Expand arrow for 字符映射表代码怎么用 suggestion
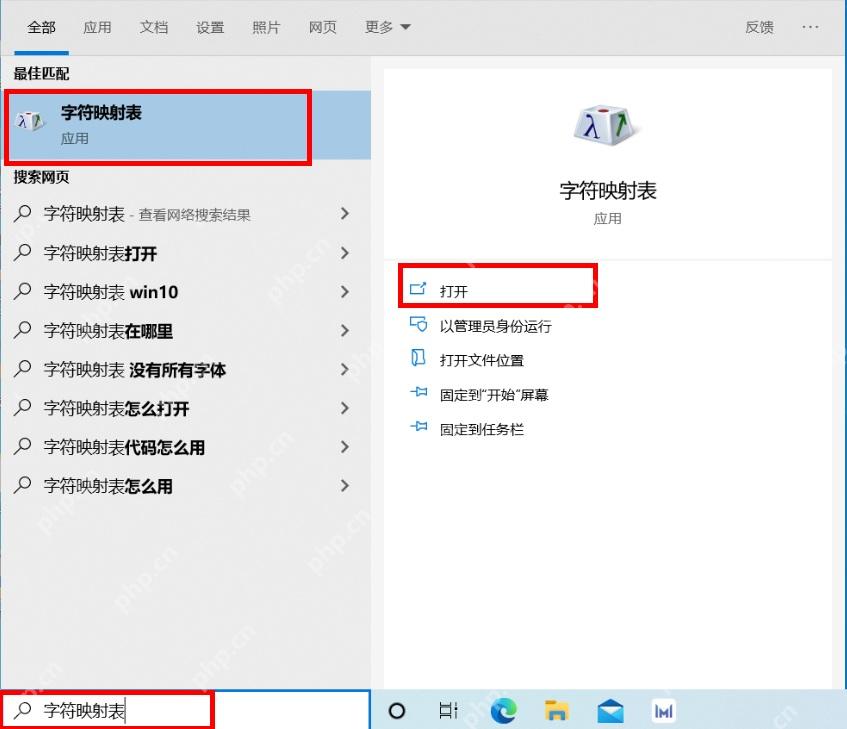The width and height of the screenshot is (847, 729). 345,447
